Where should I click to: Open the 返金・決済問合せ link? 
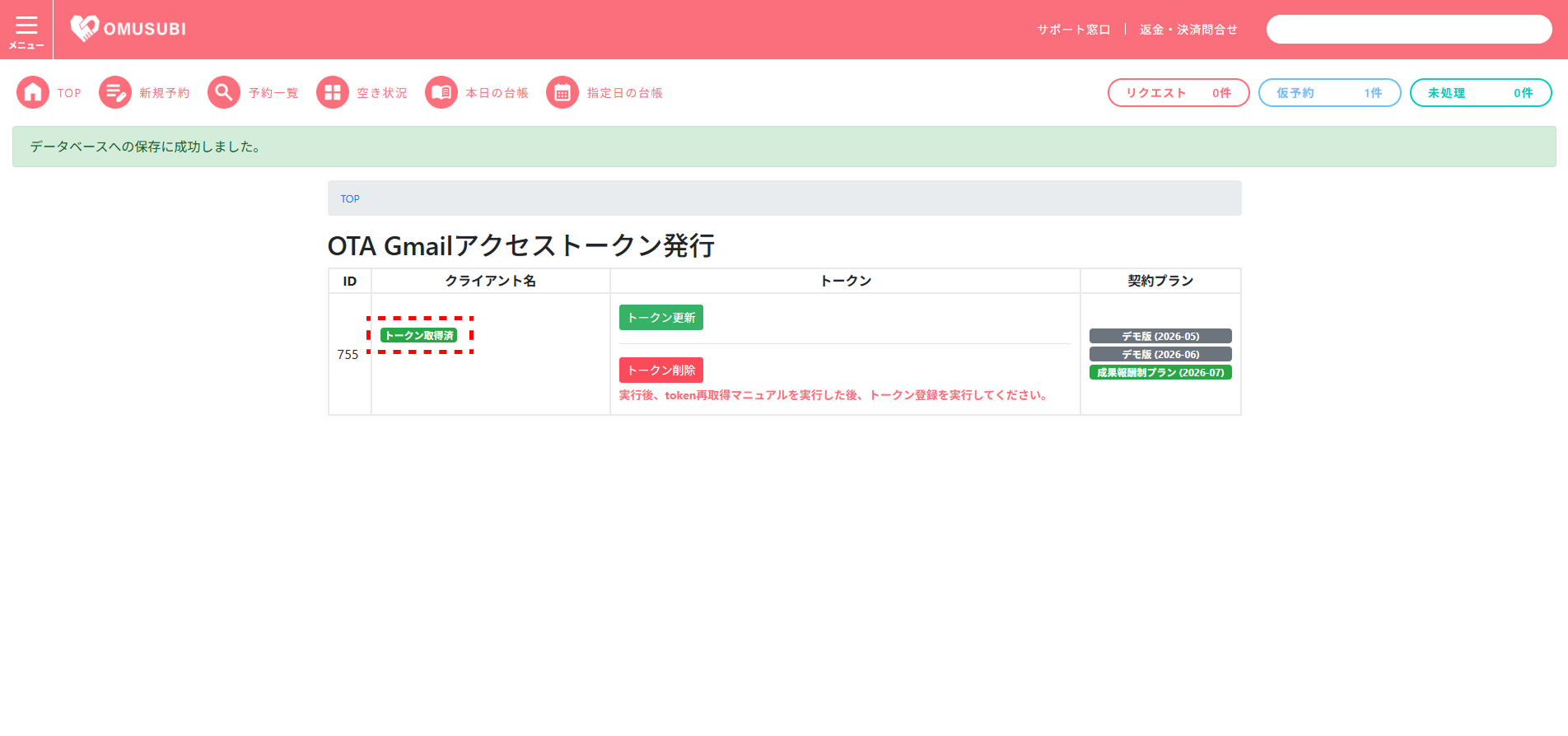coord(1188,30)
